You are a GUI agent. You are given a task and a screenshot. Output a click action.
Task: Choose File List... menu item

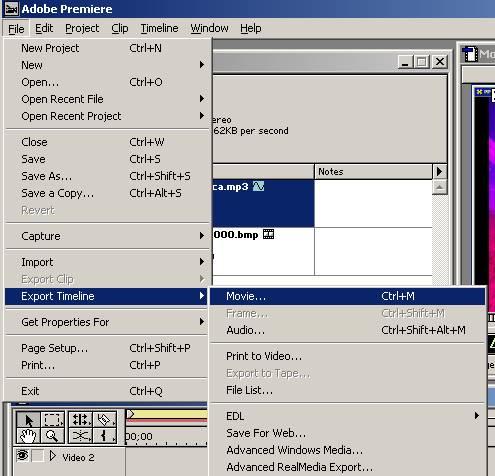pyautogui.click(x=348, y=390)
